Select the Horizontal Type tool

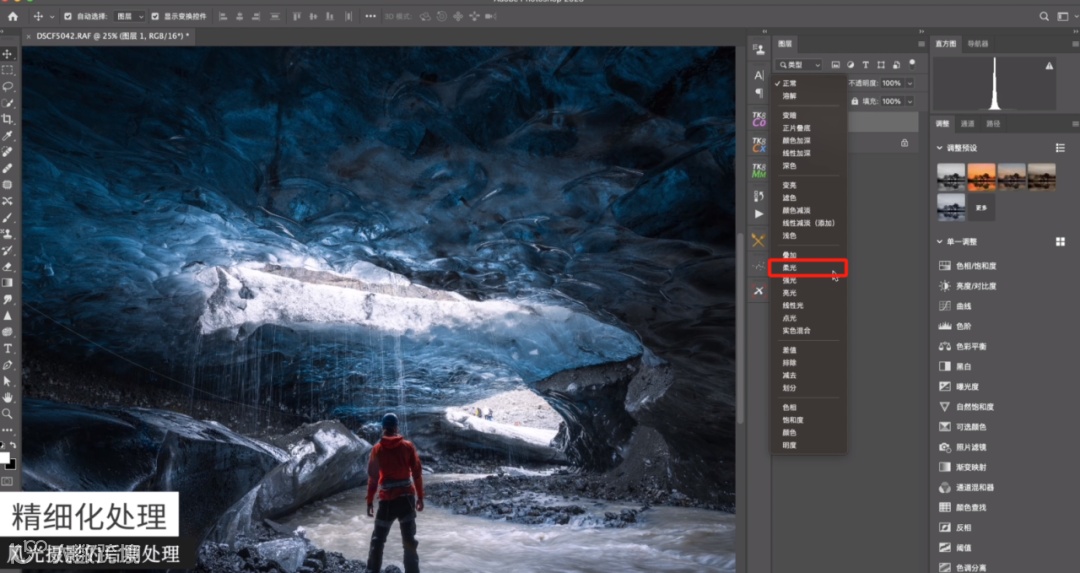[8, 348]
